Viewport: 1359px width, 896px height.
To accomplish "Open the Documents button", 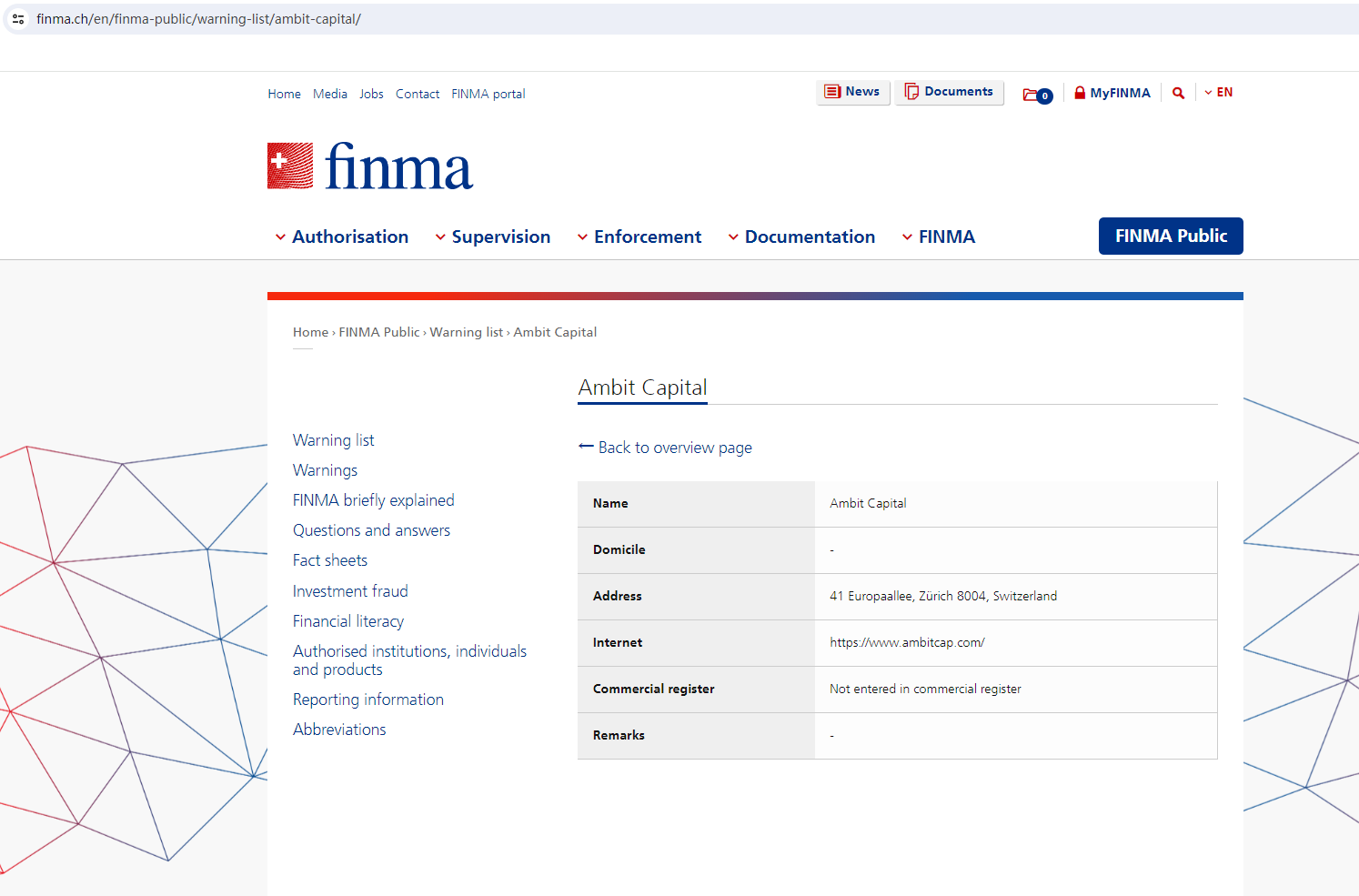I will (x=949, y=92).
